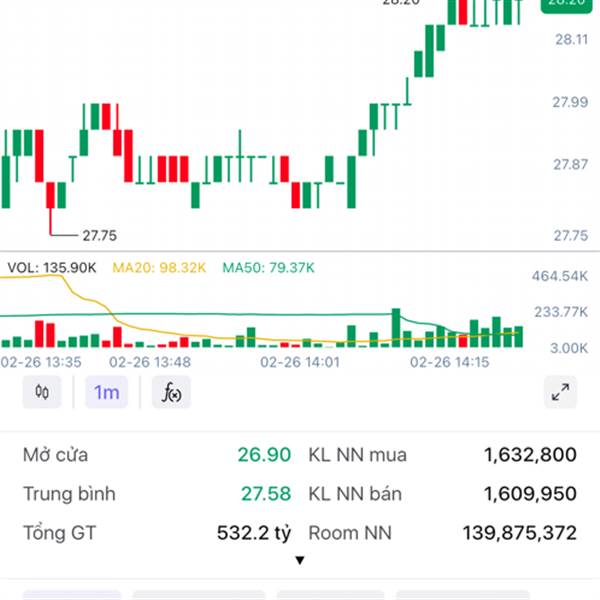
Task: Click the Mở cửa label
Action: (x=55, y=455)
